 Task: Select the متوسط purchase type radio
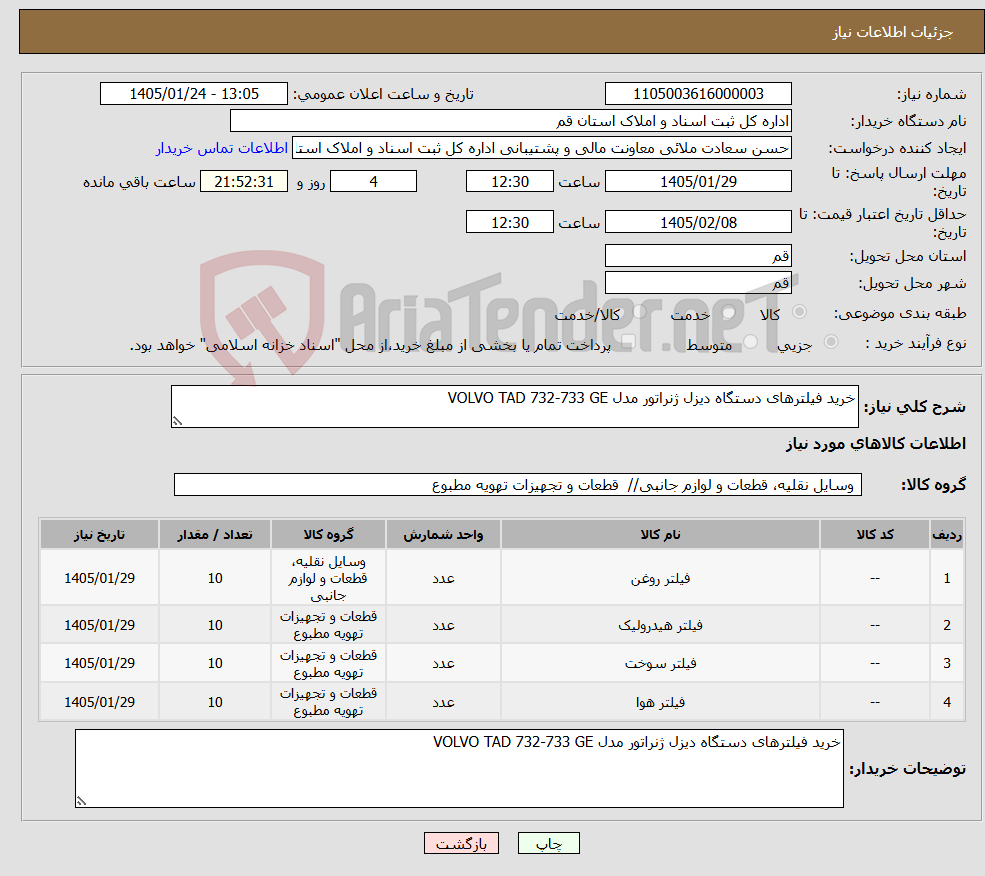coord(750,341)
